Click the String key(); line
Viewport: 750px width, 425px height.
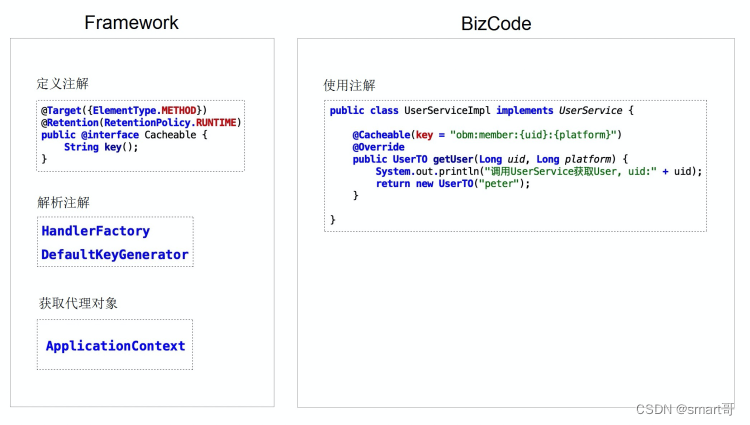click(x=101, y=147)
